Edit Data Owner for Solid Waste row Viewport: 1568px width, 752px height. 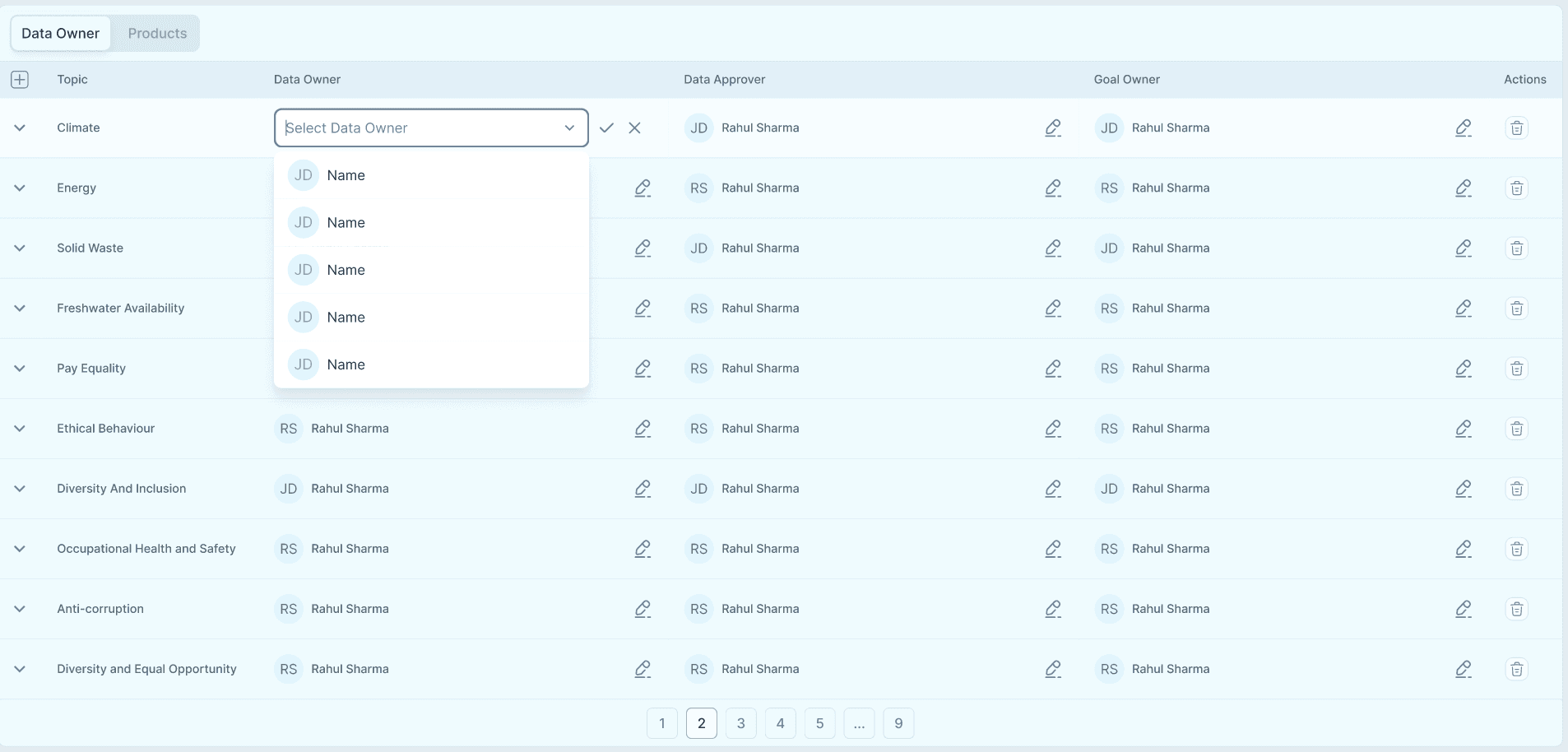tap(643, 248)
